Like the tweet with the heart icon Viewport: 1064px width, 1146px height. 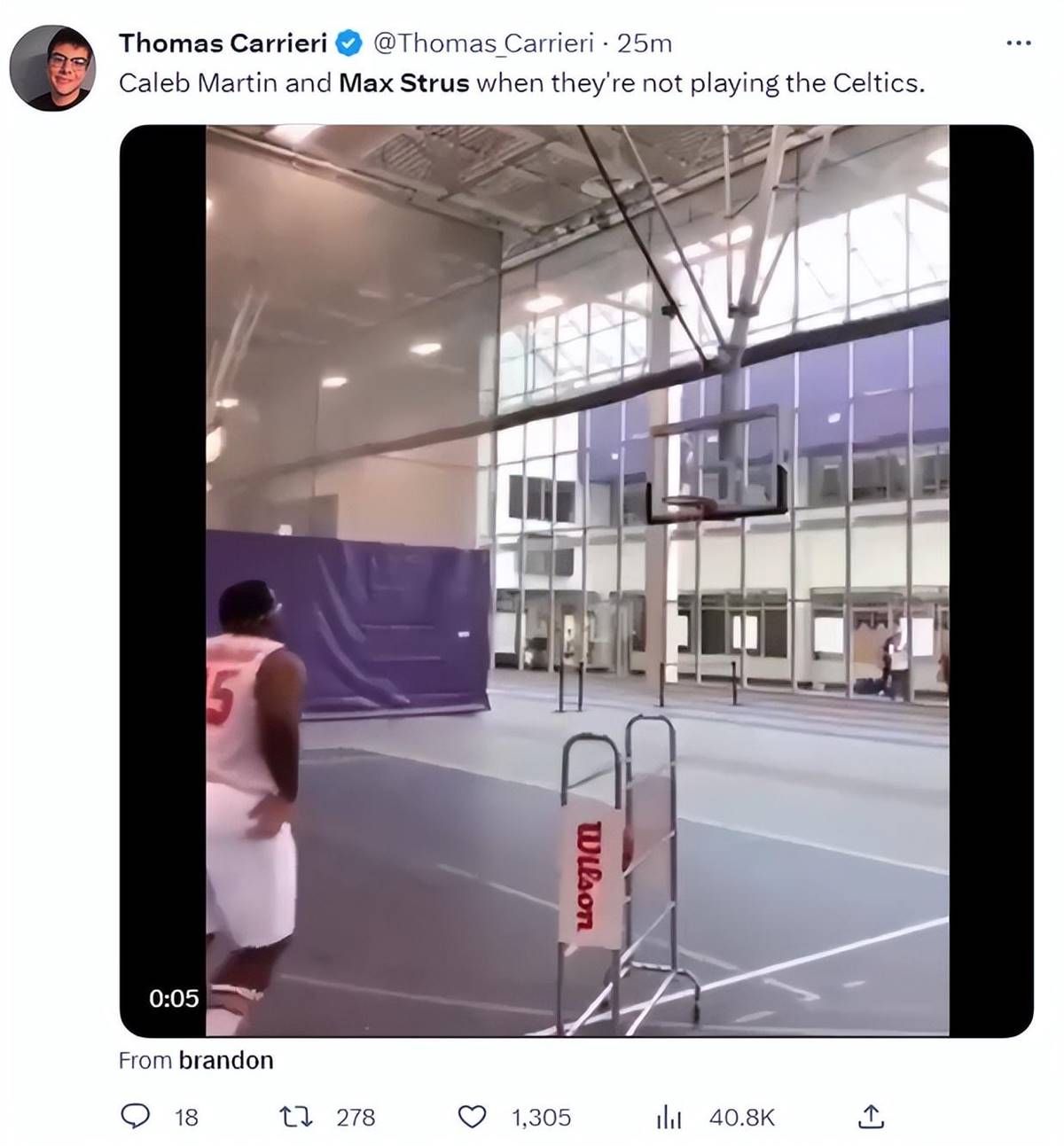click(472, 1117)
